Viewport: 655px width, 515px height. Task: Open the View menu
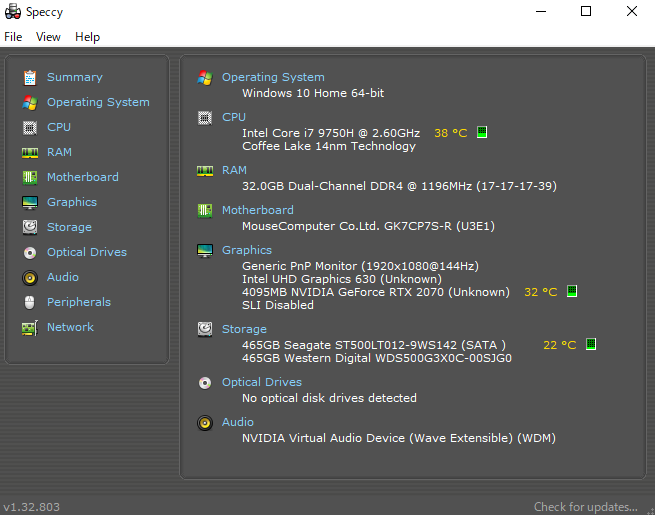[48, 37]
